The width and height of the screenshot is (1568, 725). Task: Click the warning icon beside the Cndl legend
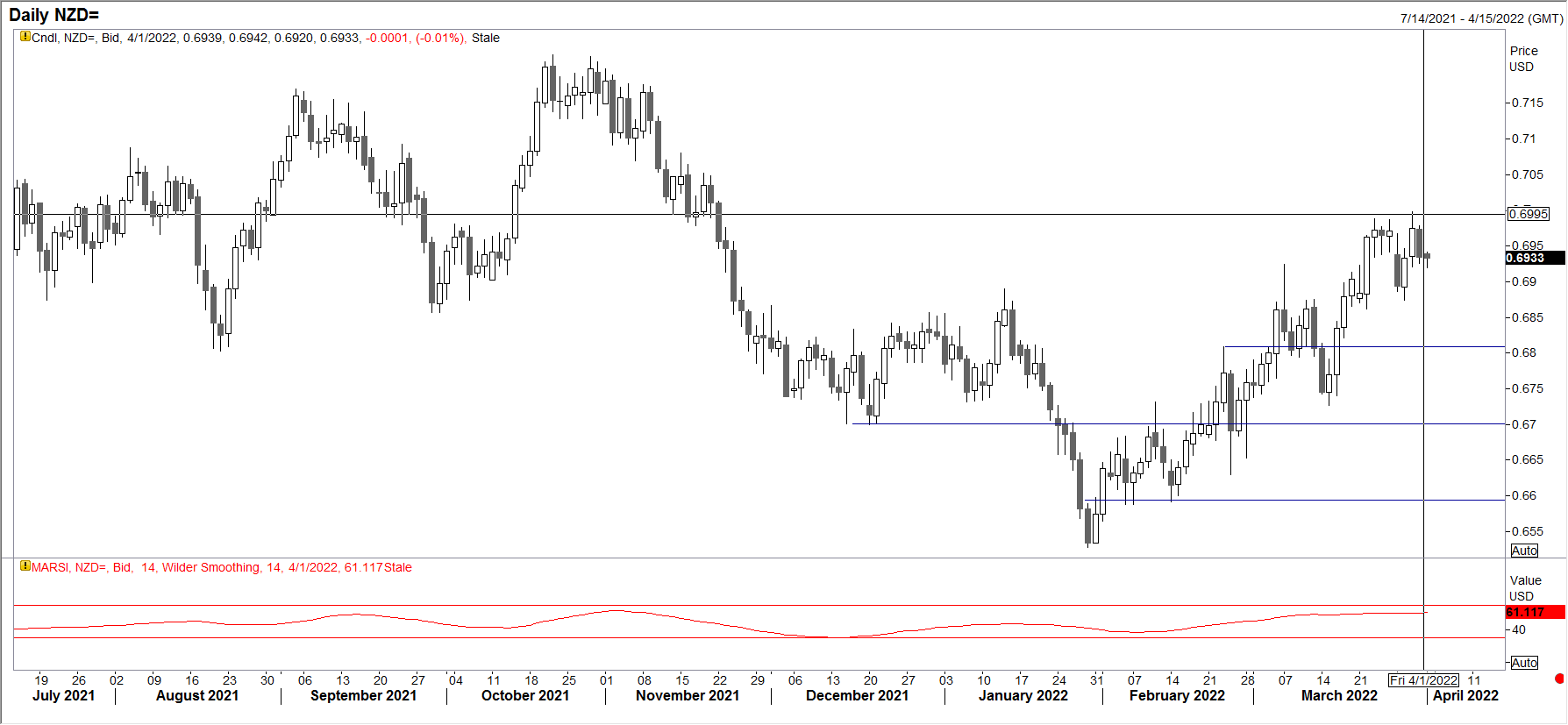pyautogui.click(x=25, y=37)
